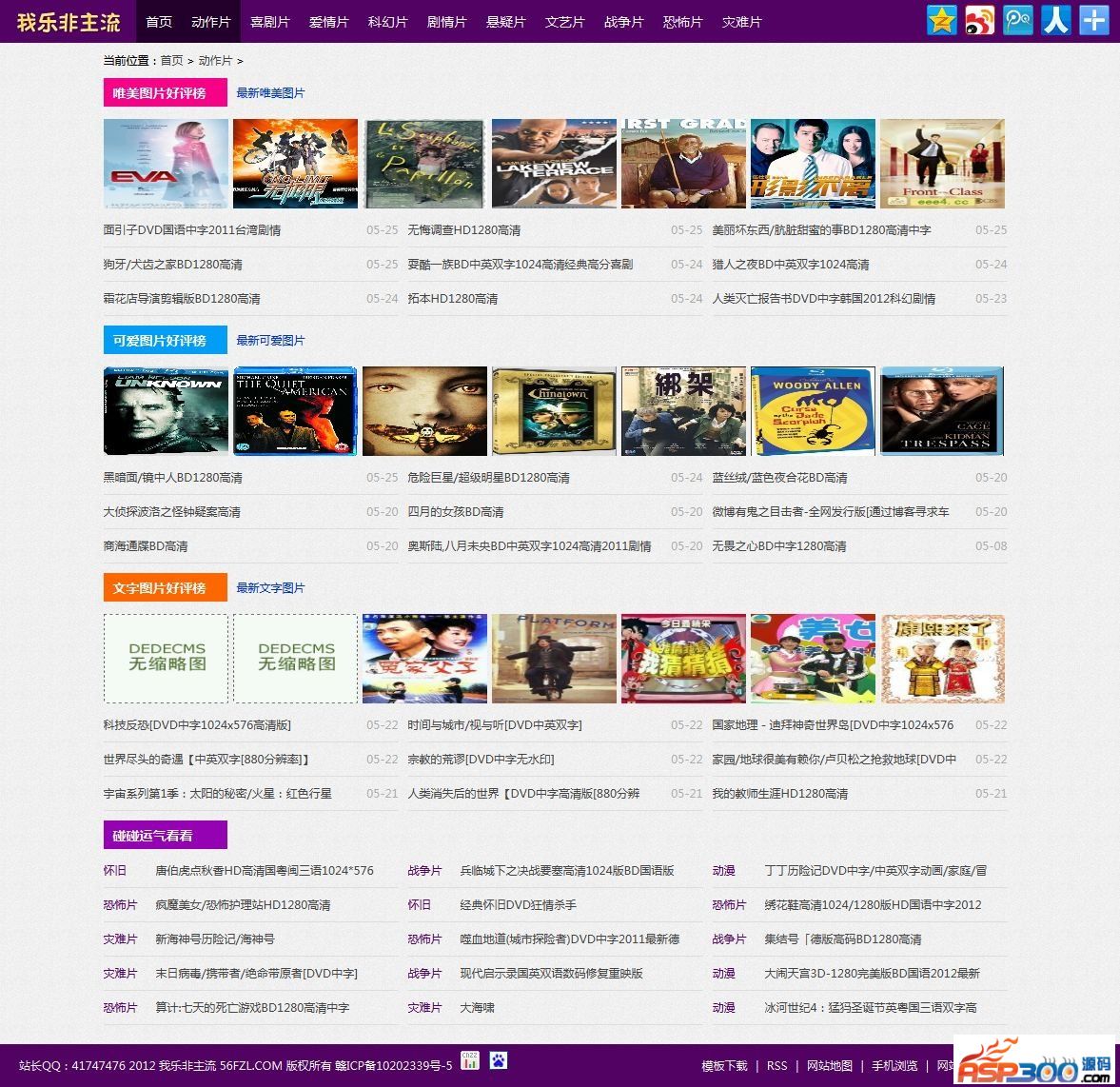The image size is (1120, 1087).
Task: Click the 可爱图片好评榜 blue heading
Action: [x=165, y=341]
